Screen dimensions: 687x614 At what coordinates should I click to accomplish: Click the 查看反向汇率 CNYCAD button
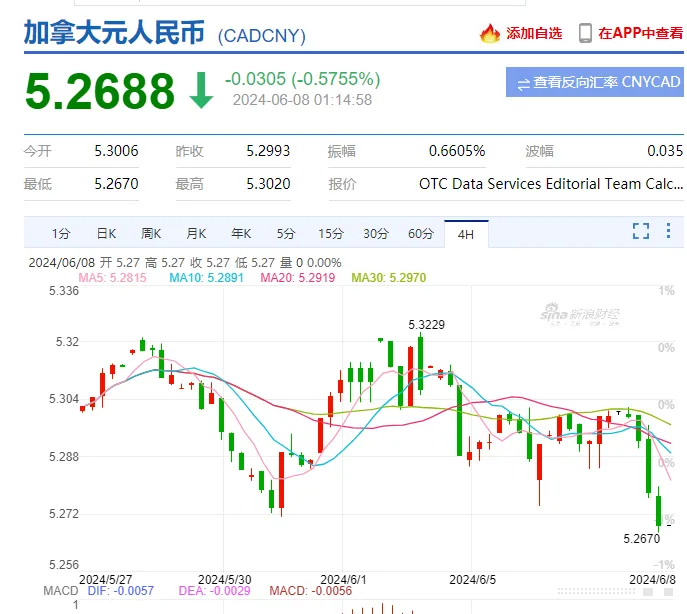(x=594, y=83)
